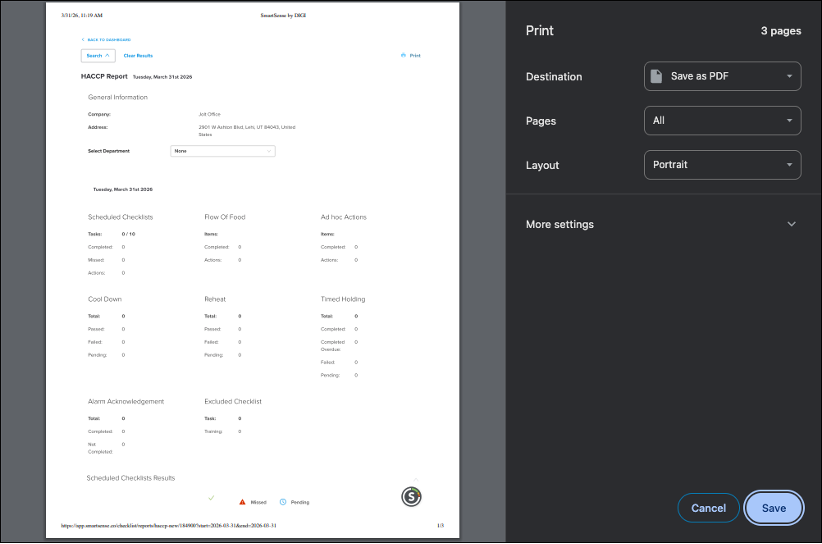This screenshot has height=544, width=822.
Task: Click the 'Cool Down' section heading
Action: (104, 299)
